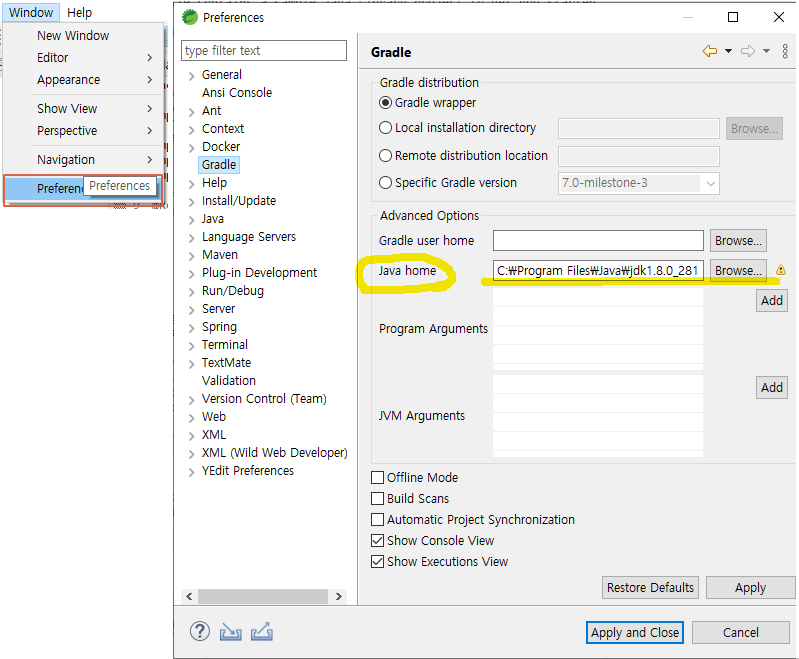Select Remote distribution location option
Viewport: 799px width, 659px height.
(385, 155)
